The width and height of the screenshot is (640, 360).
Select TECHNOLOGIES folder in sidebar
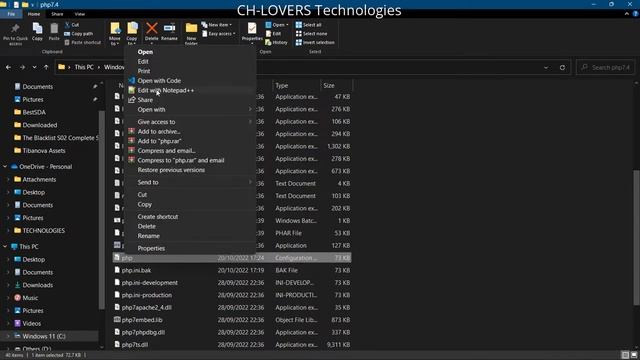click(43, 231)
